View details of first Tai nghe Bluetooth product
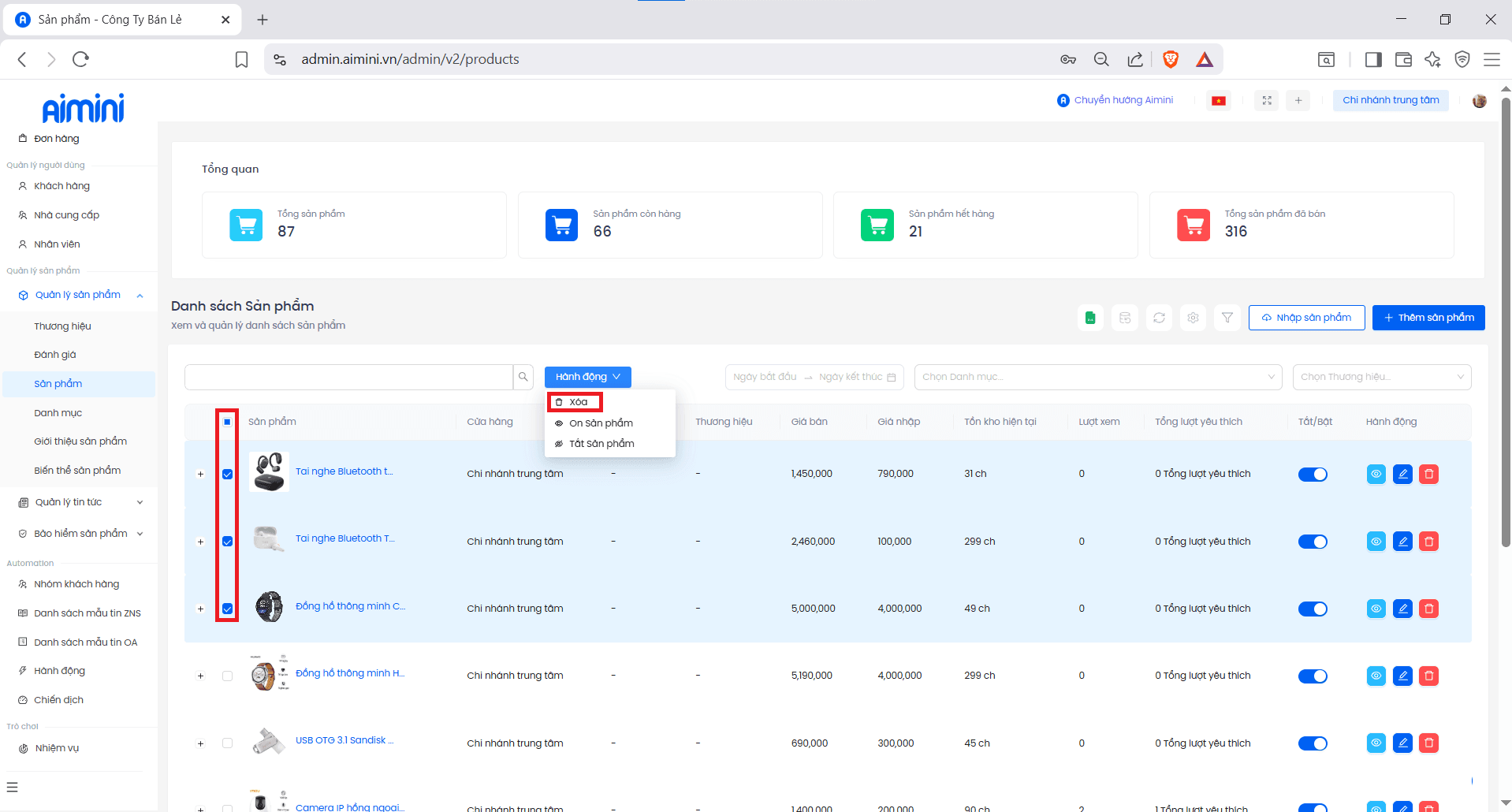The height and width of the screenshot is (812, 1512). pos(1376,474)
